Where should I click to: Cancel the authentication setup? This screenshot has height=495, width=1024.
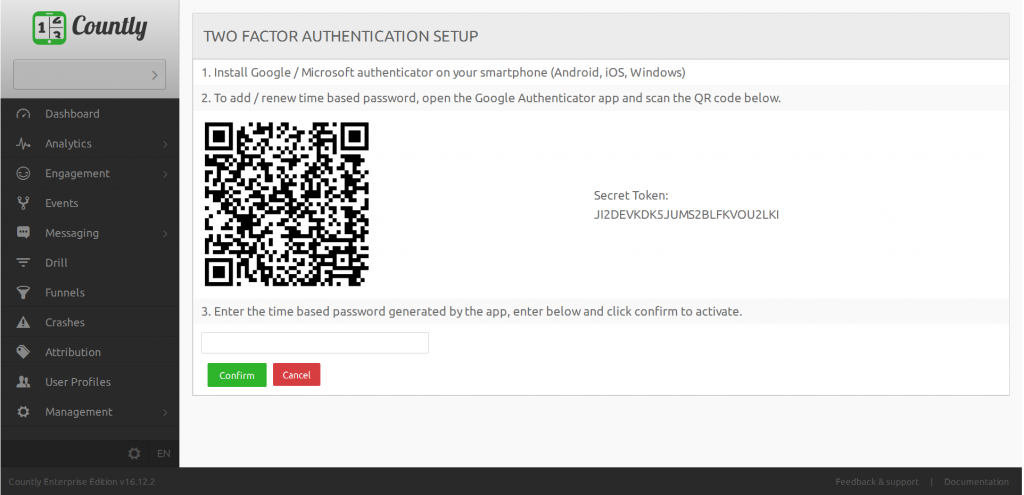pyautogui.click(x=296, y=375)
